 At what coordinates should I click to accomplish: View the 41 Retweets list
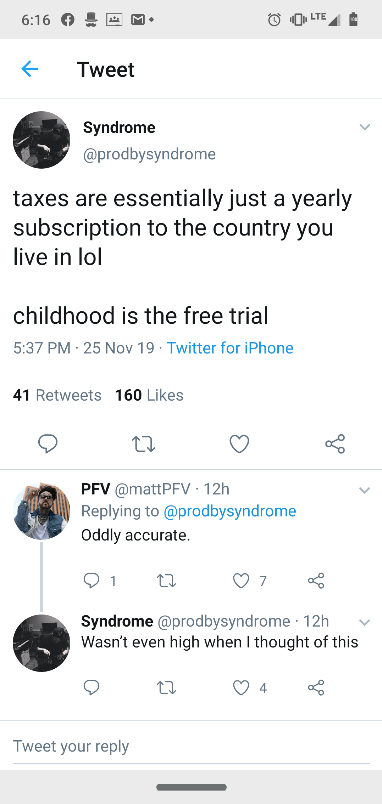[57, 395]
